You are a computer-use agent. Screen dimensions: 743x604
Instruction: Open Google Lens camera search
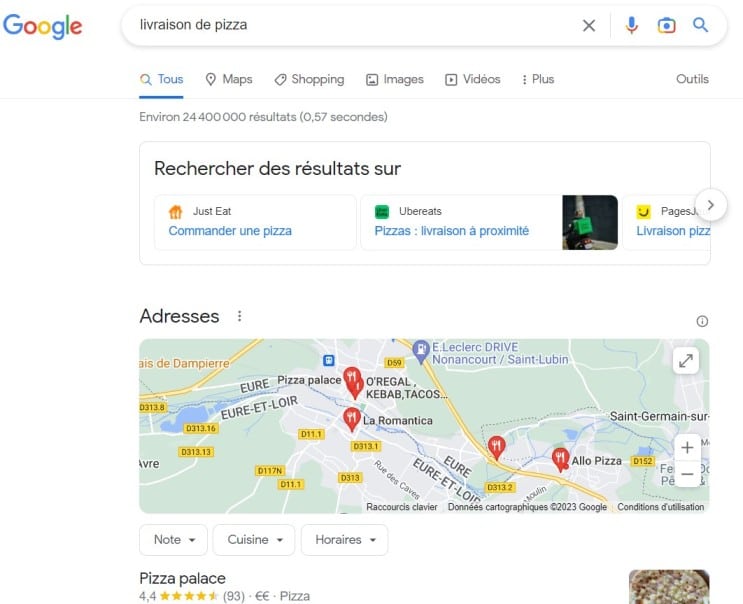[666, 26]
